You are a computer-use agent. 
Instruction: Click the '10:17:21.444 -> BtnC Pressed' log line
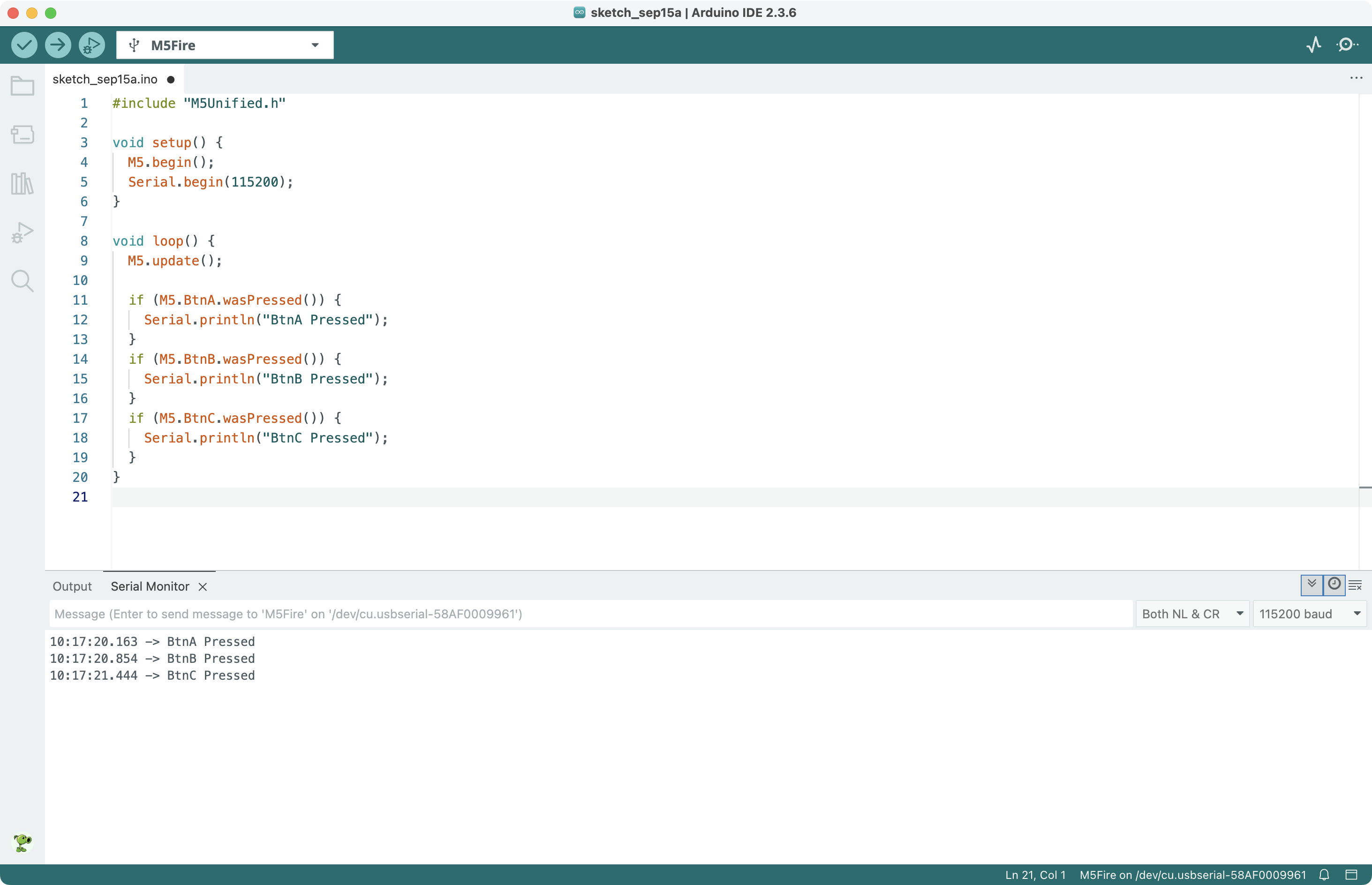tap(152, 675)
